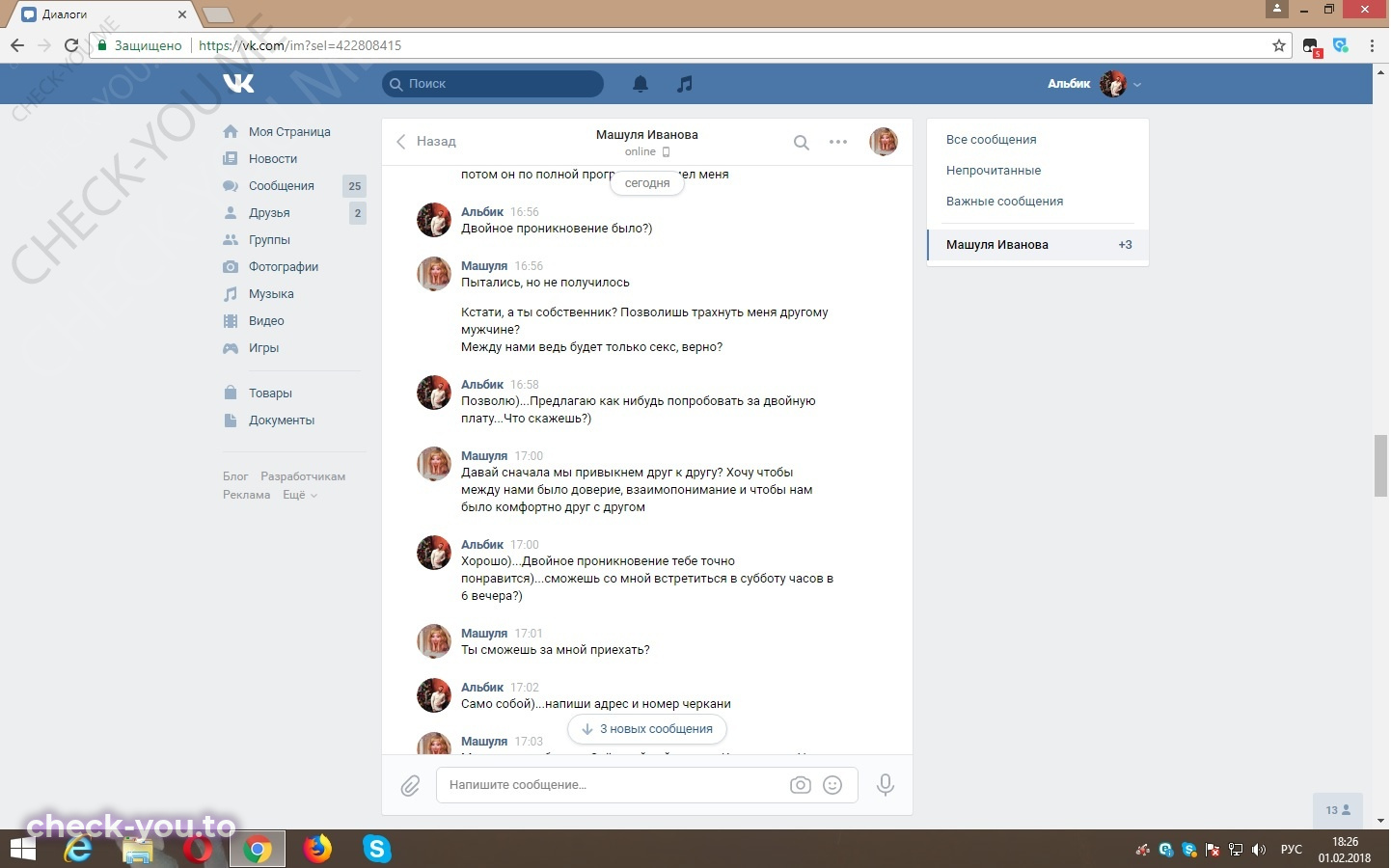The height and width of the screenshot is (868, 1391).
Task: Open Skype from the taskbar
Action: (377, 849)
